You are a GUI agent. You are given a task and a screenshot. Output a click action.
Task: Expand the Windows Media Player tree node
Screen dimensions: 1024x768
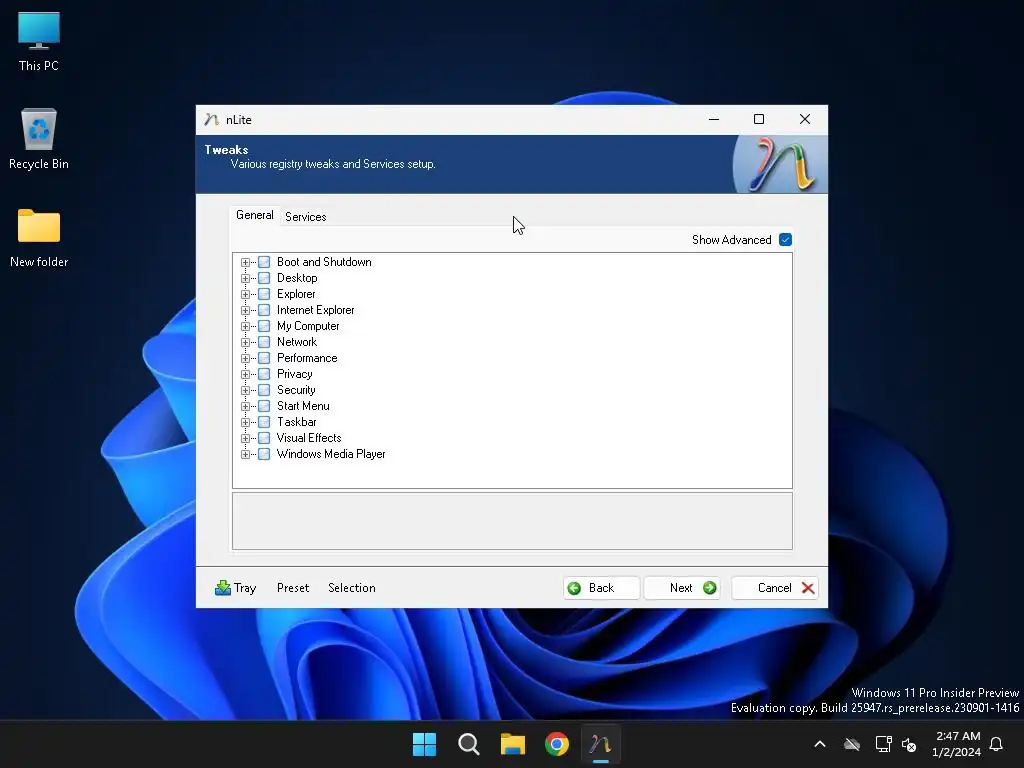pos(246,455)
